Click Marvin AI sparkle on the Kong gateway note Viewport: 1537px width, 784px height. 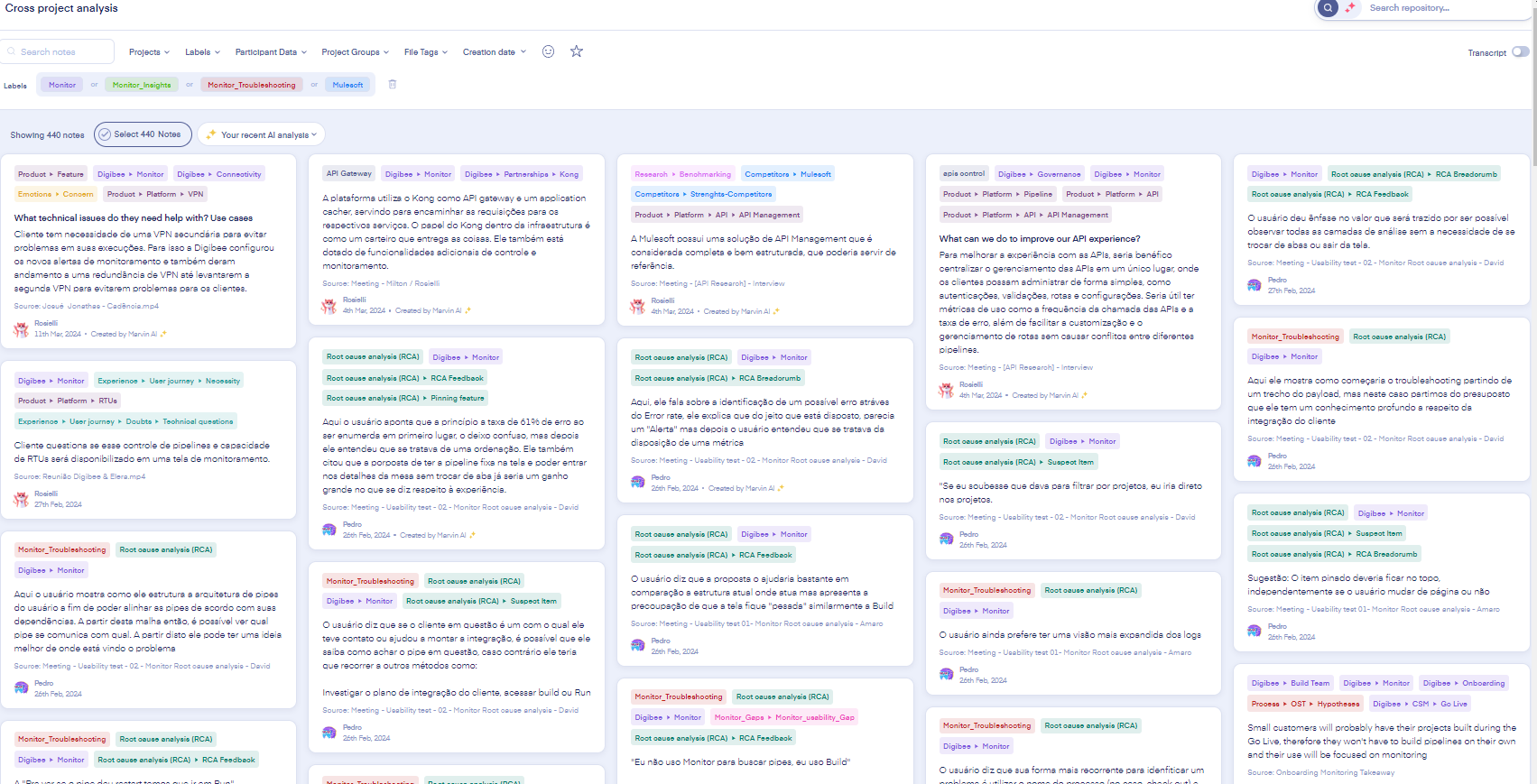[468, 310]
